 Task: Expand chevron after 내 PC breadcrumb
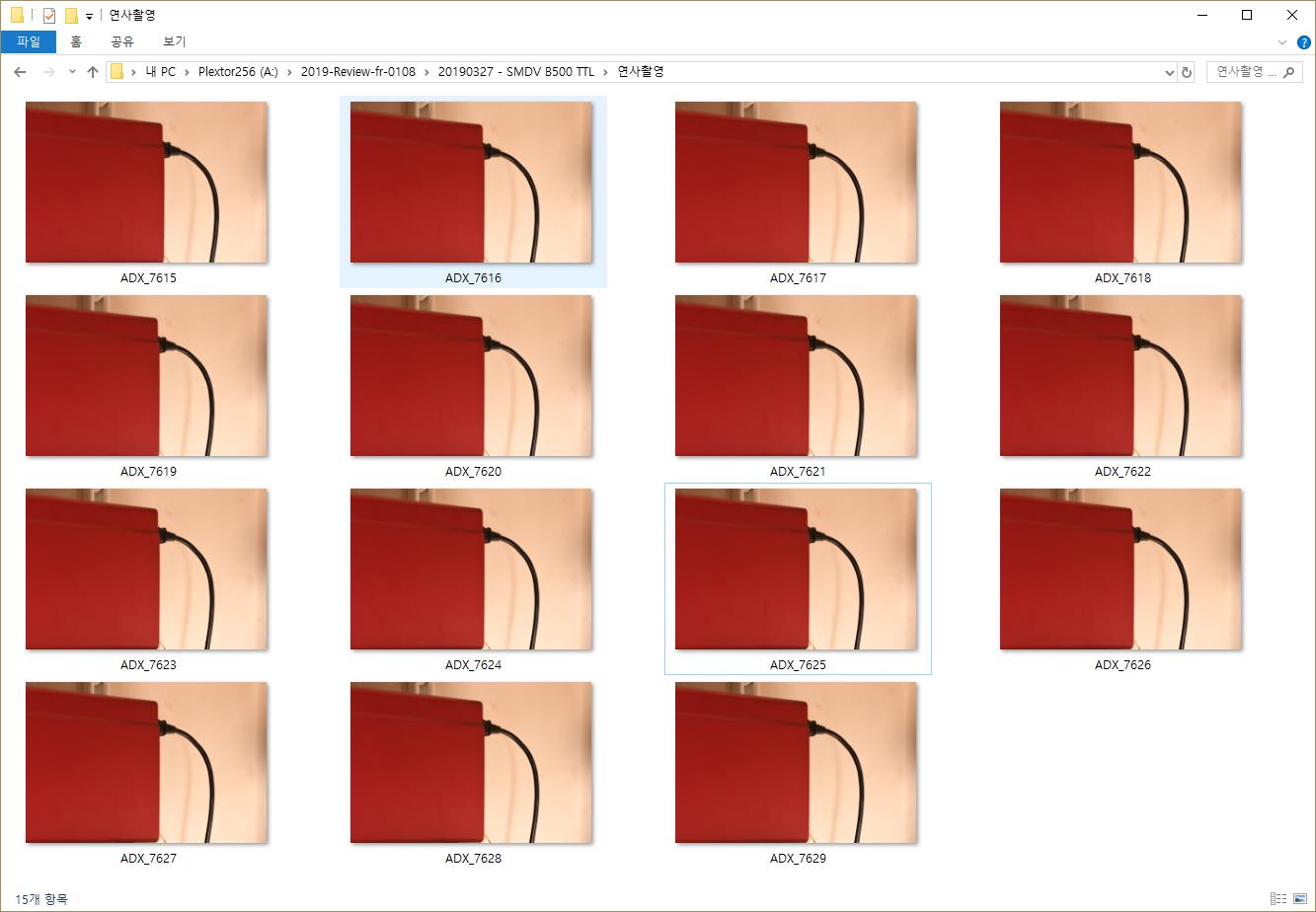pos(187,72)
